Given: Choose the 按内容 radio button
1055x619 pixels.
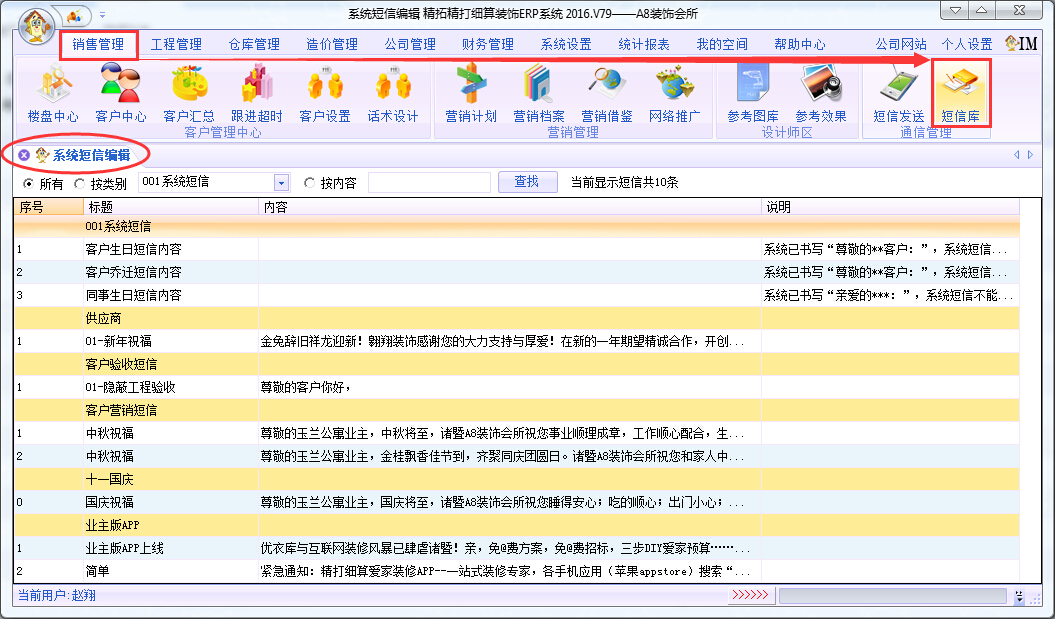Looking at the screenshot, I should coord(310,183).
